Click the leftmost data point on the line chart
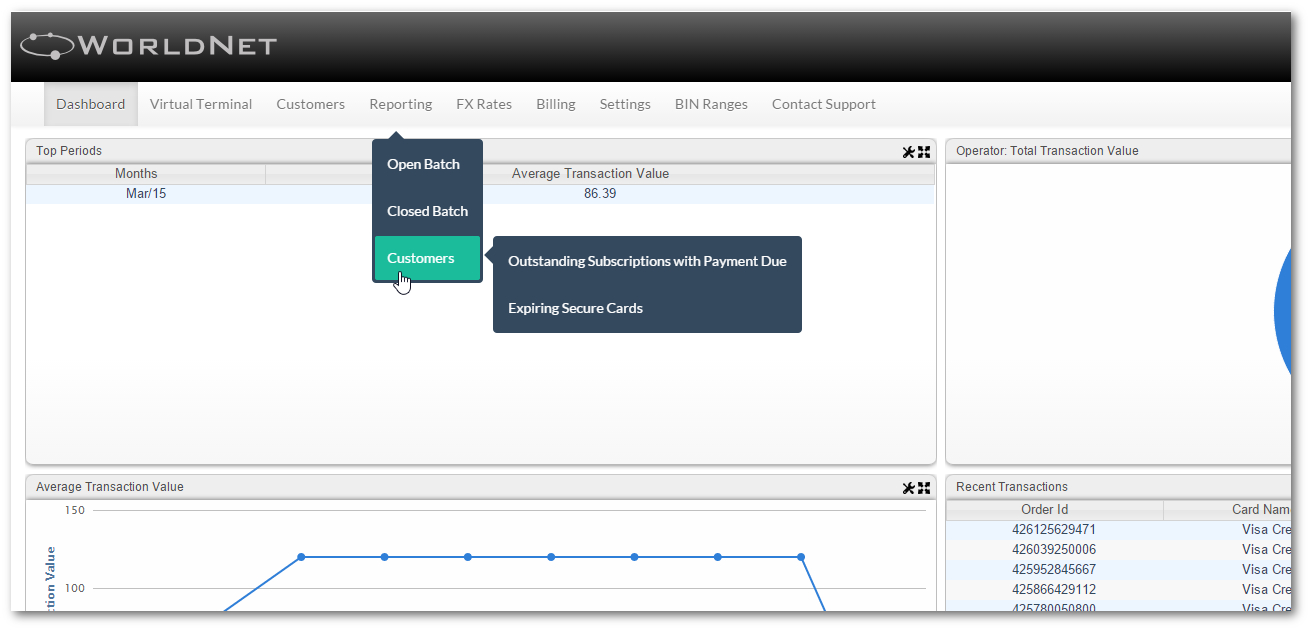 click(301, 557)
